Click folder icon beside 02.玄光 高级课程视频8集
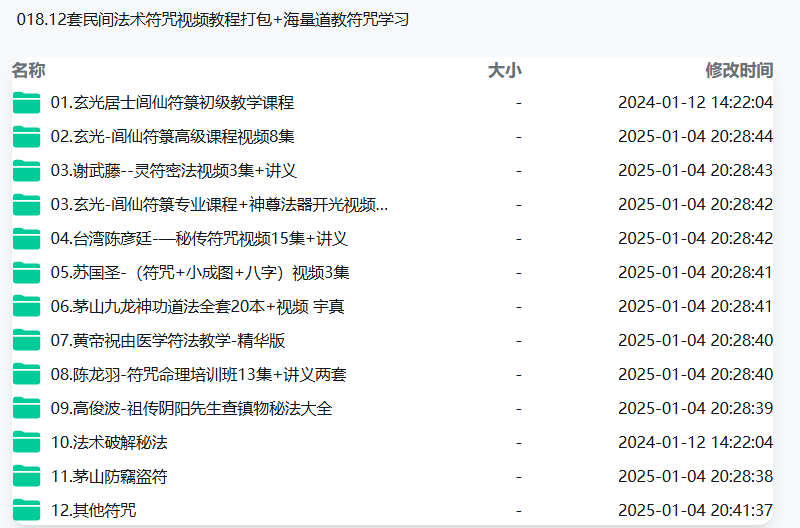Screen dimensions: 800x528 (26, 137)
